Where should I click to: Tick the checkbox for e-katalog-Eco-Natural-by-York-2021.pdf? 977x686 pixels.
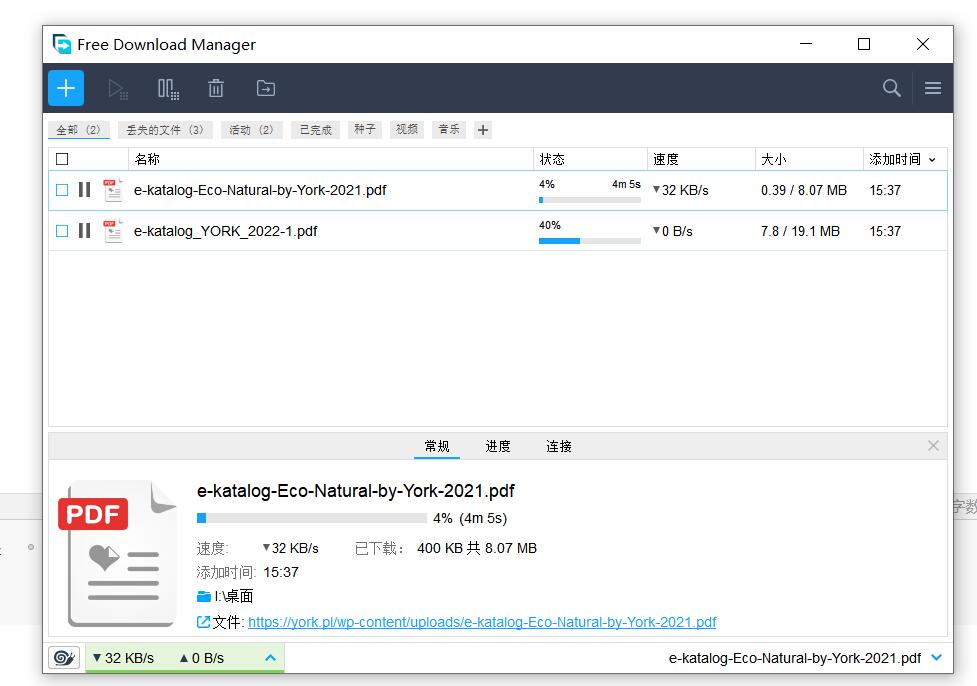[x=62, y=190]
